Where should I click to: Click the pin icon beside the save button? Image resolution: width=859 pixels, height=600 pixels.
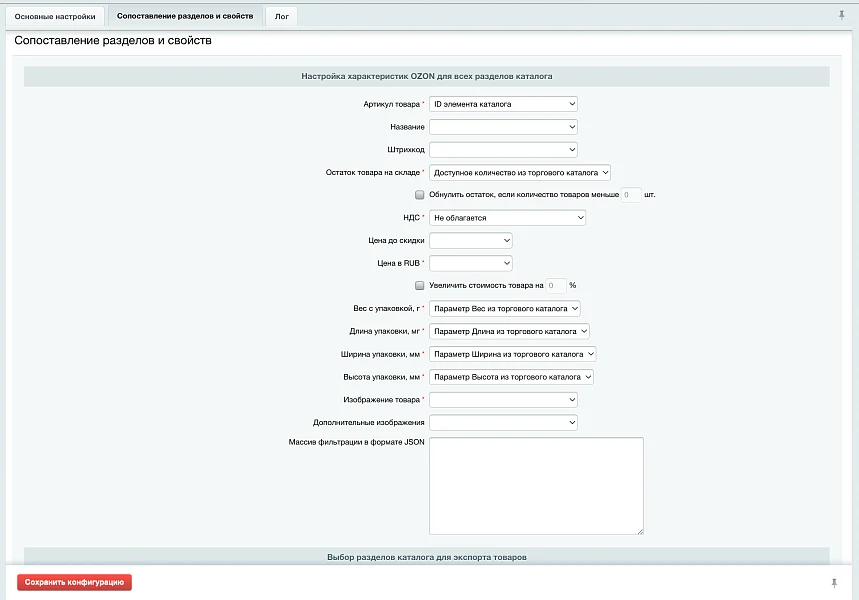coord(834,583)
